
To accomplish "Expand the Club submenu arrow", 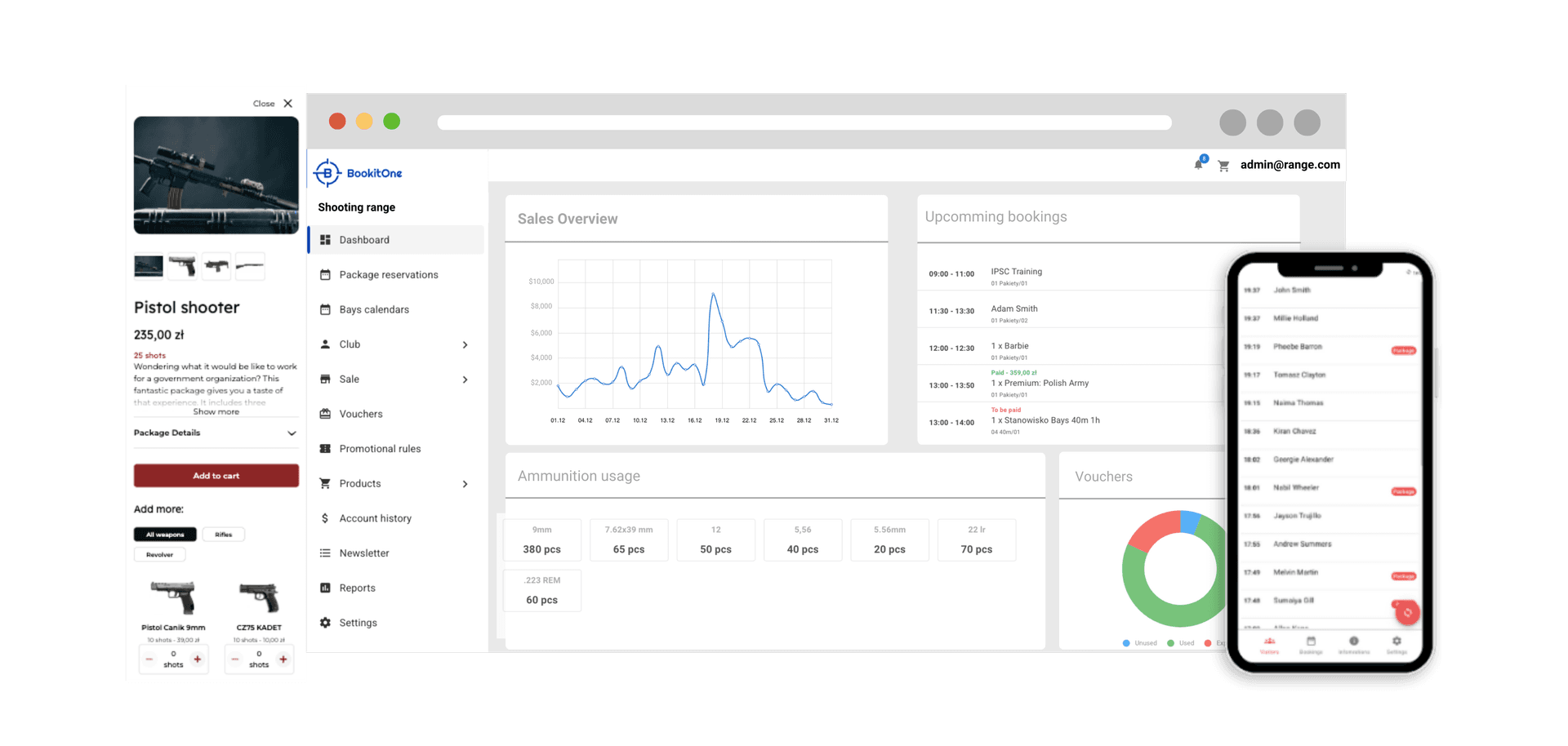I will click(465, 344).
